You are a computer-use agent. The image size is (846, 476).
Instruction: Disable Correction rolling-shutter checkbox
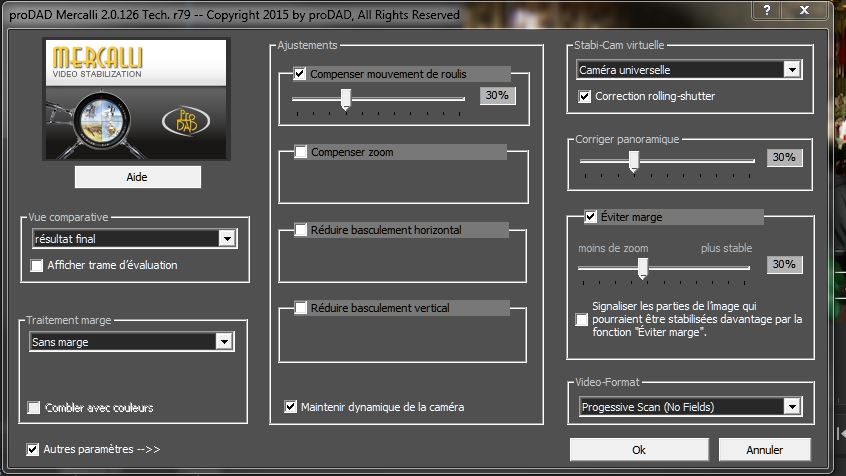coord(584,96)
